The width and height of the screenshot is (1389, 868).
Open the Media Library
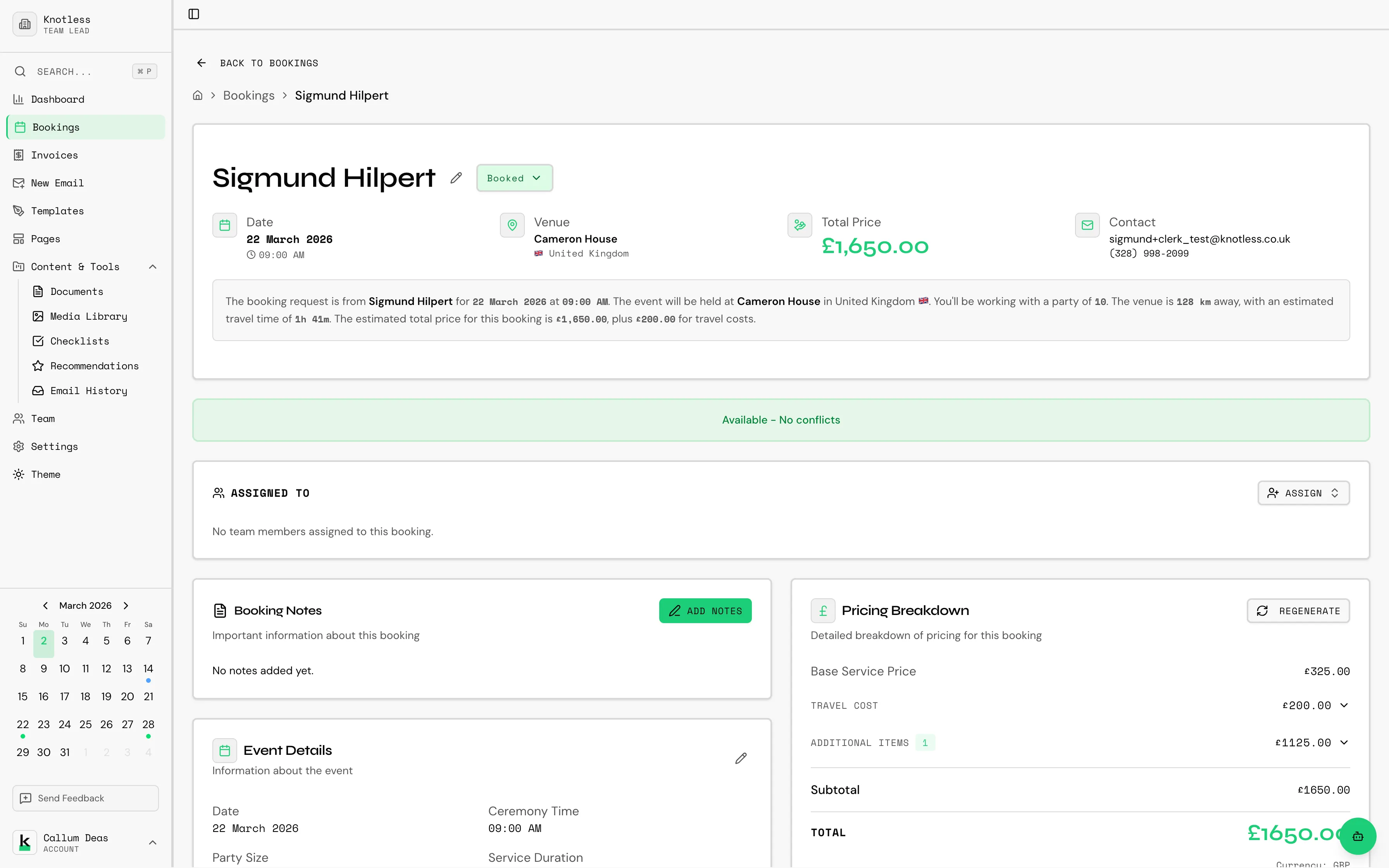click(x=88, y=316)
